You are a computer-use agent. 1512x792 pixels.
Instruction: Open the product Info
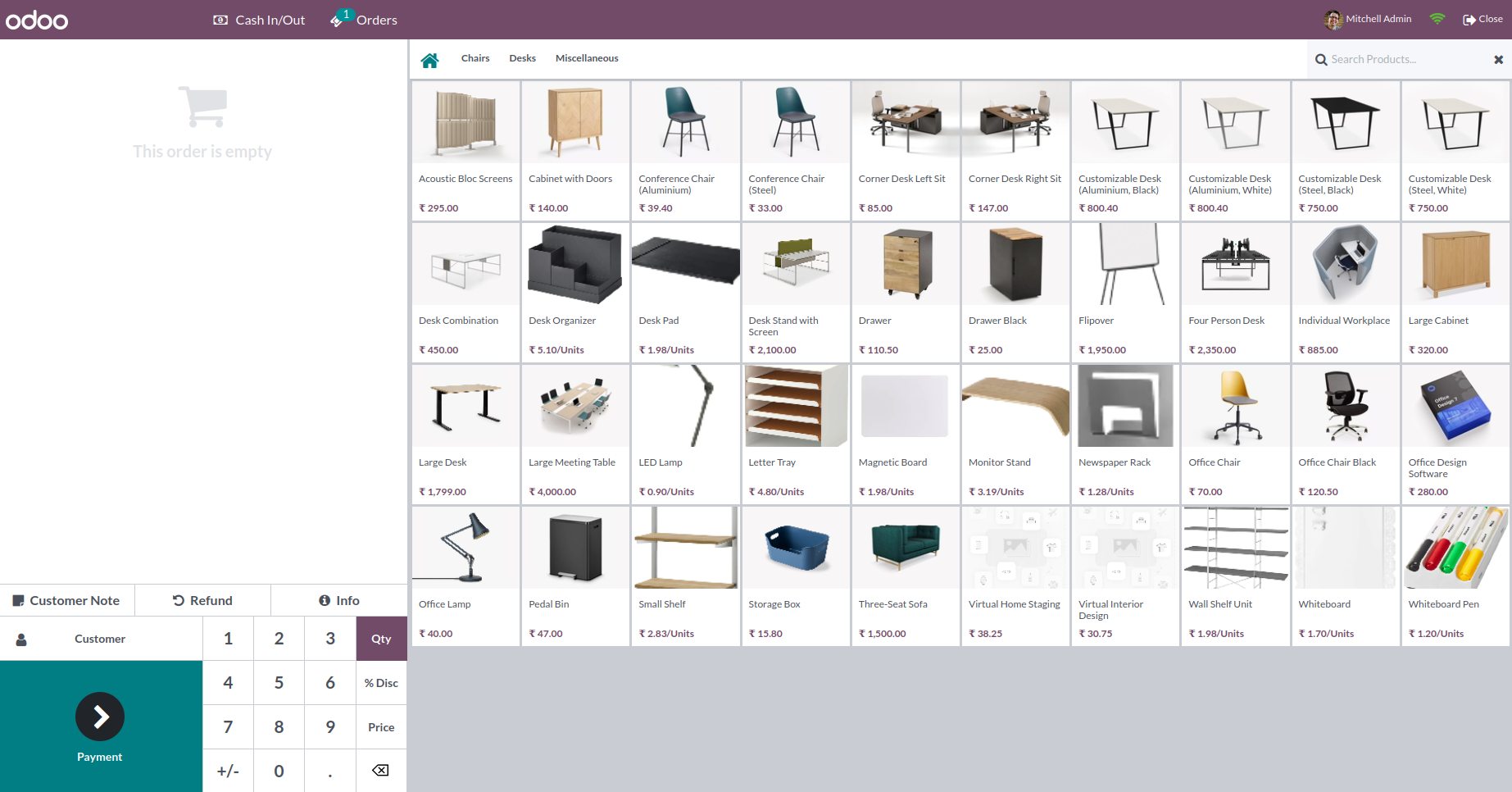339,600
